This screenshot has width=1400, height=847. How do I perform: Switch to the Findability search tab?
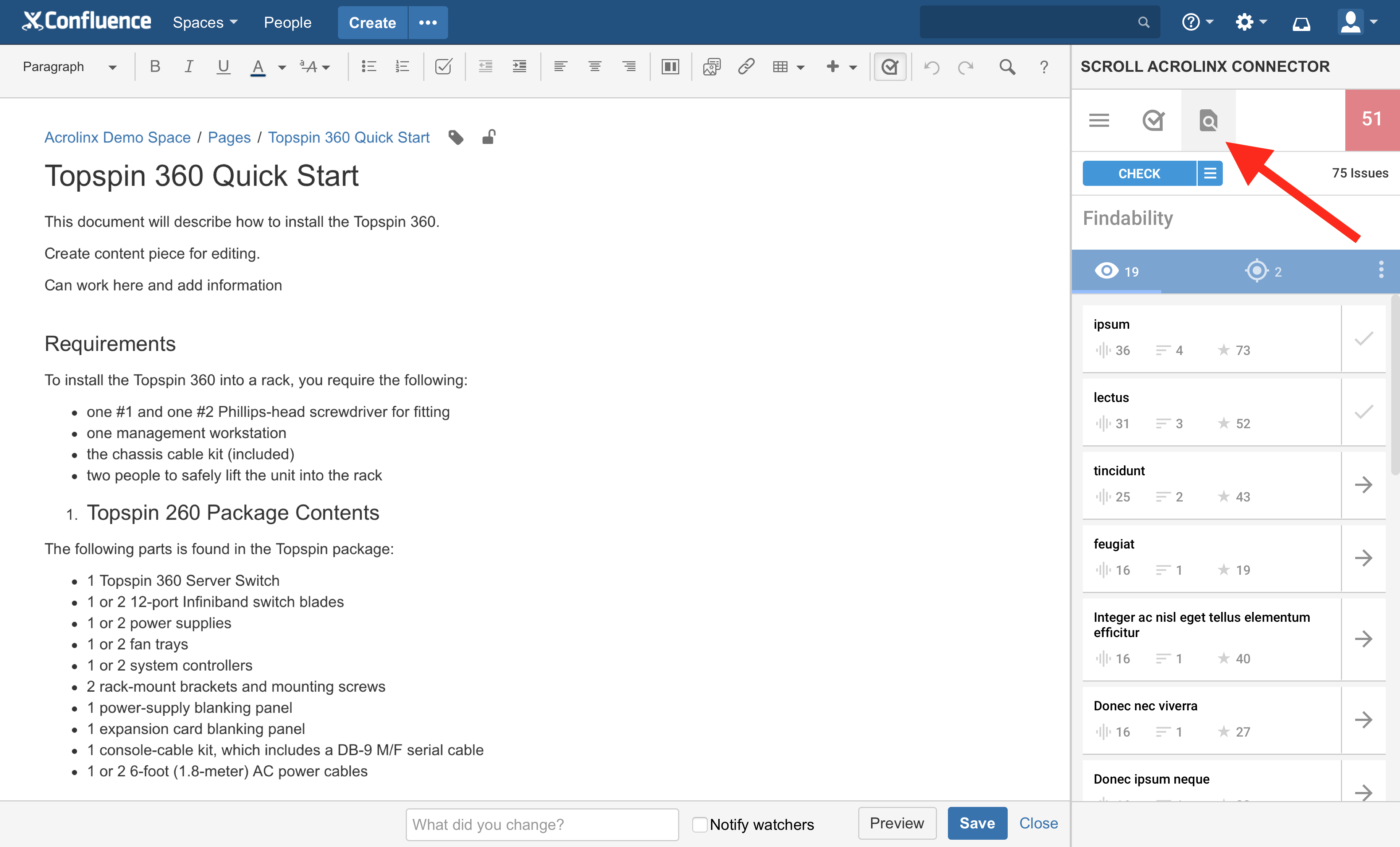pos(1208,120)
